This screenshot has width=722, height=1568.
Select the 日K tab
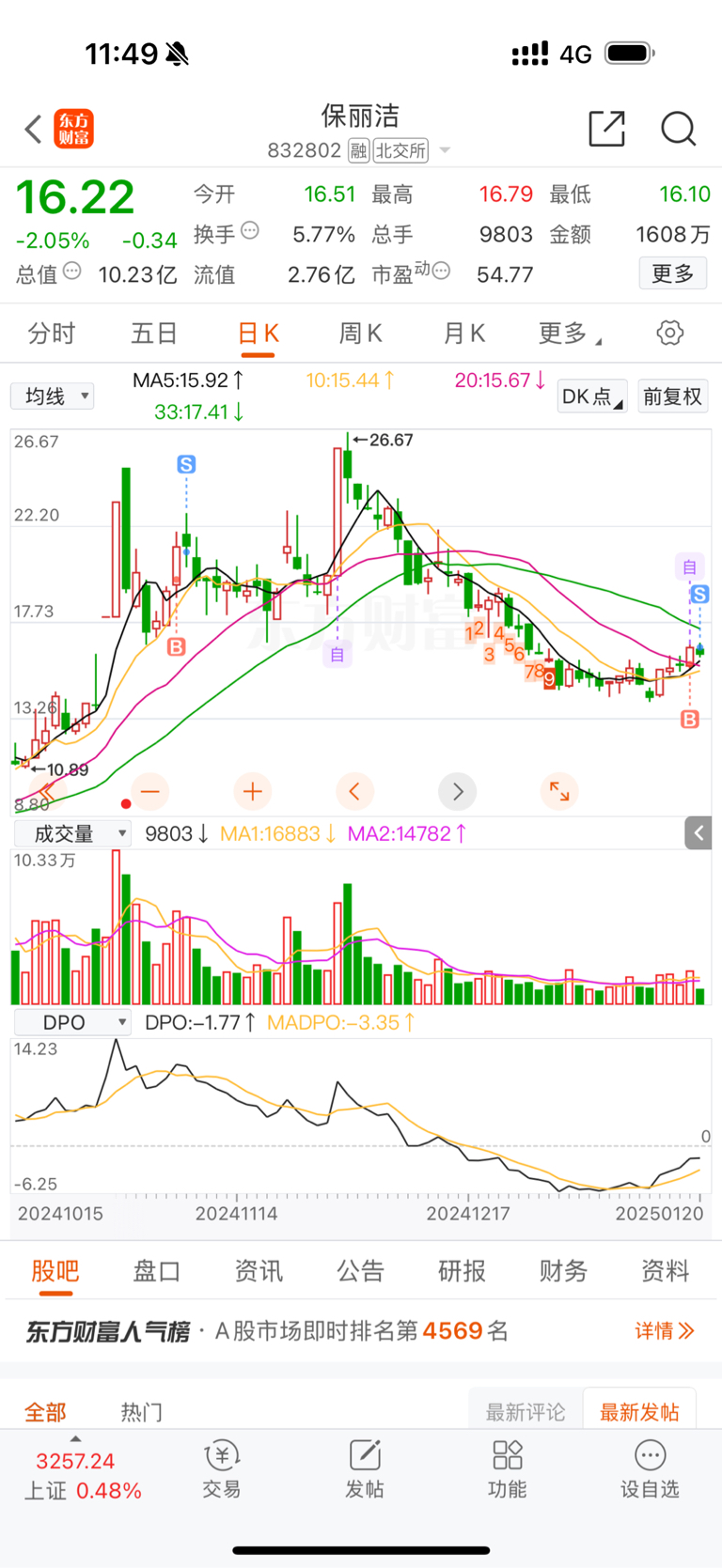tap(258, 333)
